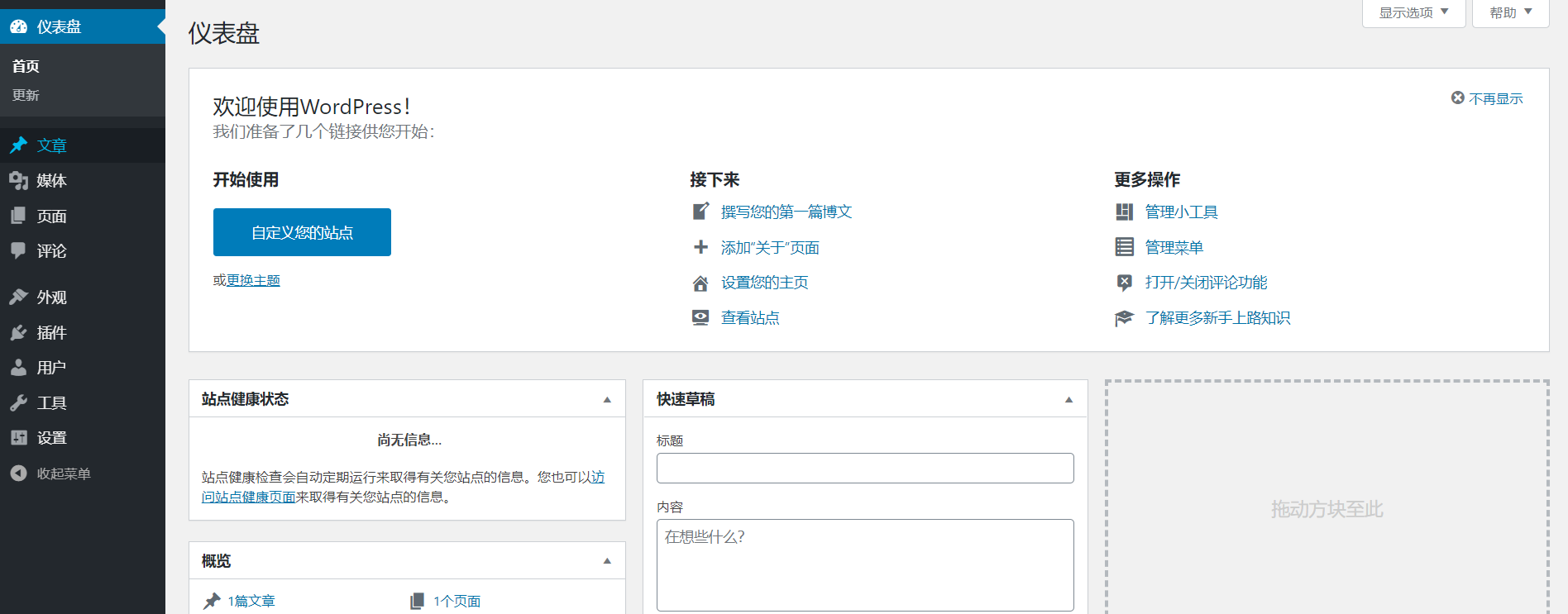This screenshot has width=1568, height=614.
Task: Open 打开/关闭评论功能 link
Action: coord(1207,283)
